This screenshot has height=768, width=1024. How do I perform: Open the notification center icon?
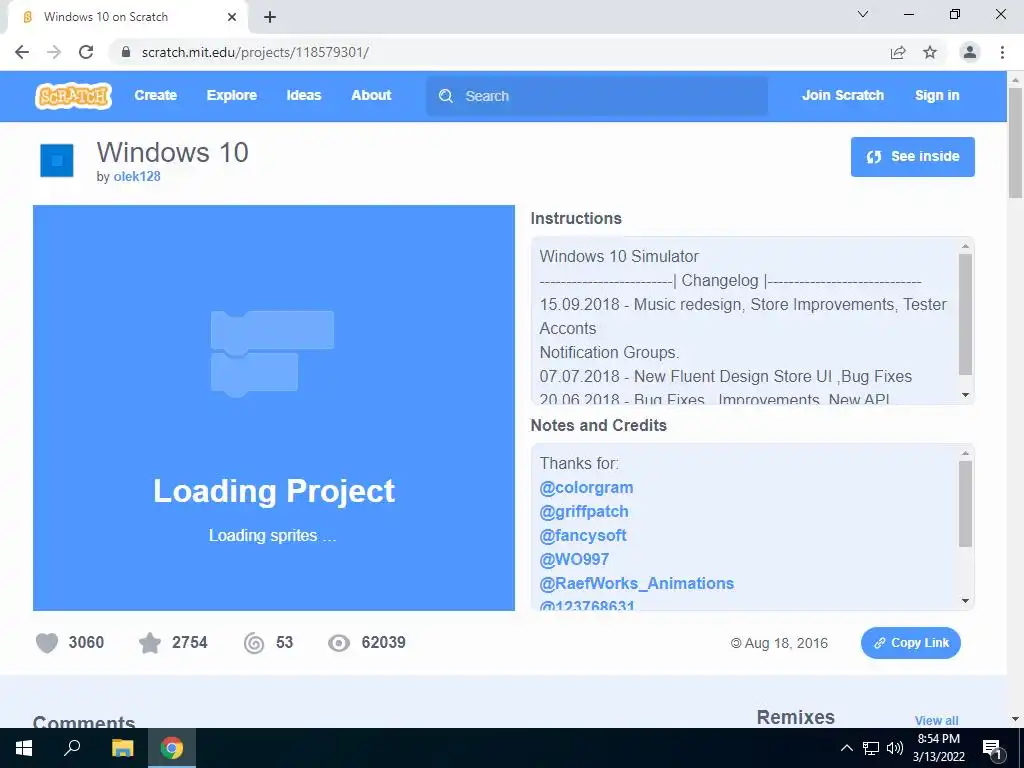992,748
